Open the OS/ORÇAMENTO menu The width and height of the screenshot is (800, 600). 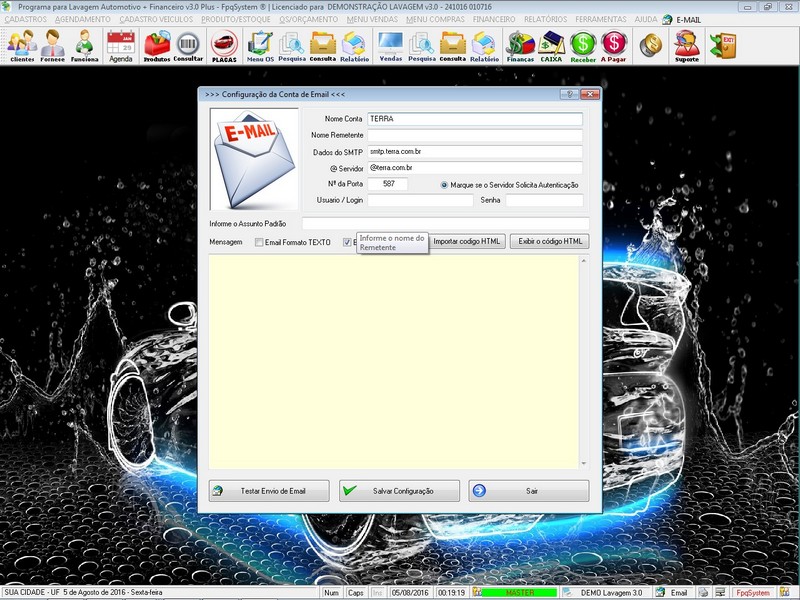coord(309,19)
